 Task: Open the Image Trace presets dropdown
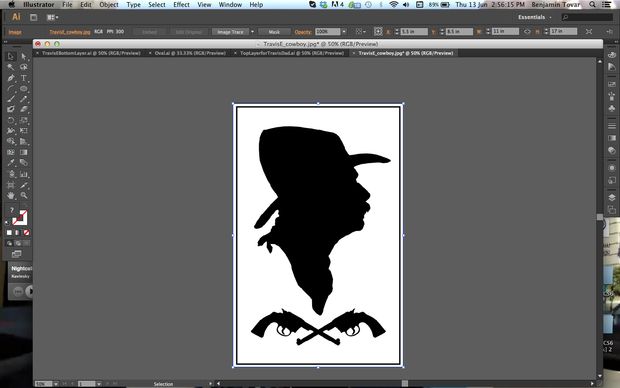[252, 32]
